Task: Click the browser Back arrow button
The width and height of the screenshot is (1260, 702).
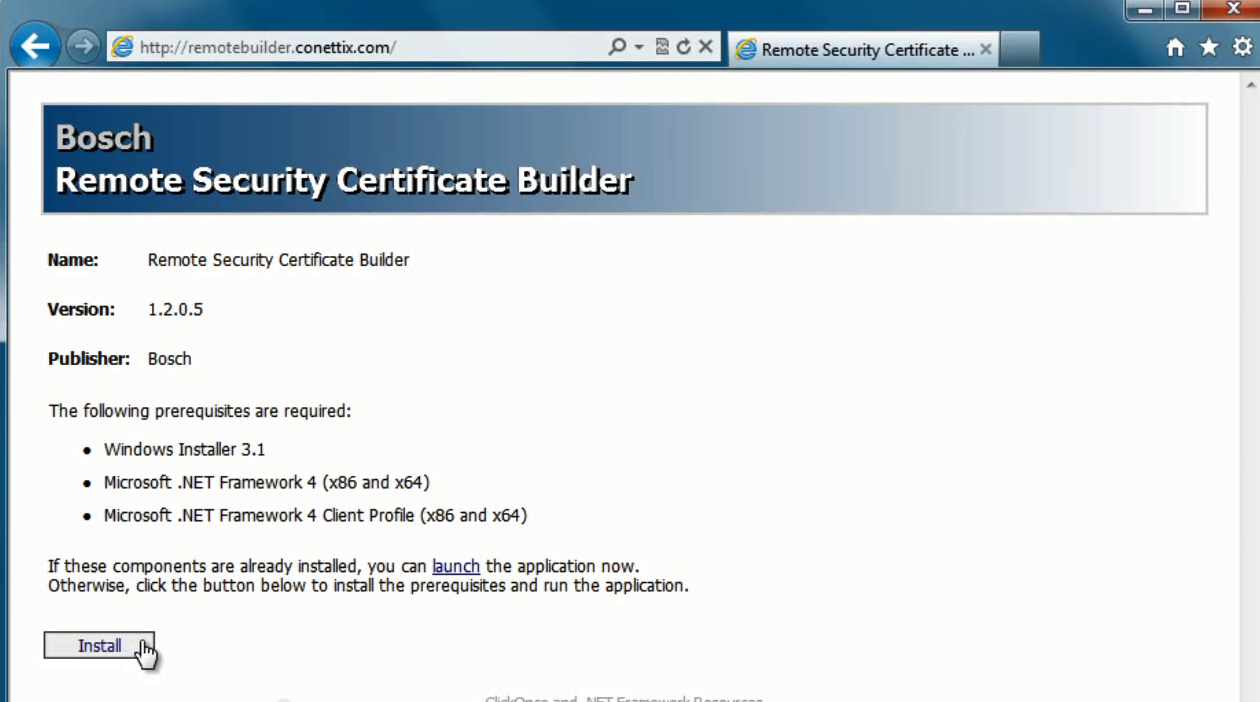Action: tap(35, 46)
